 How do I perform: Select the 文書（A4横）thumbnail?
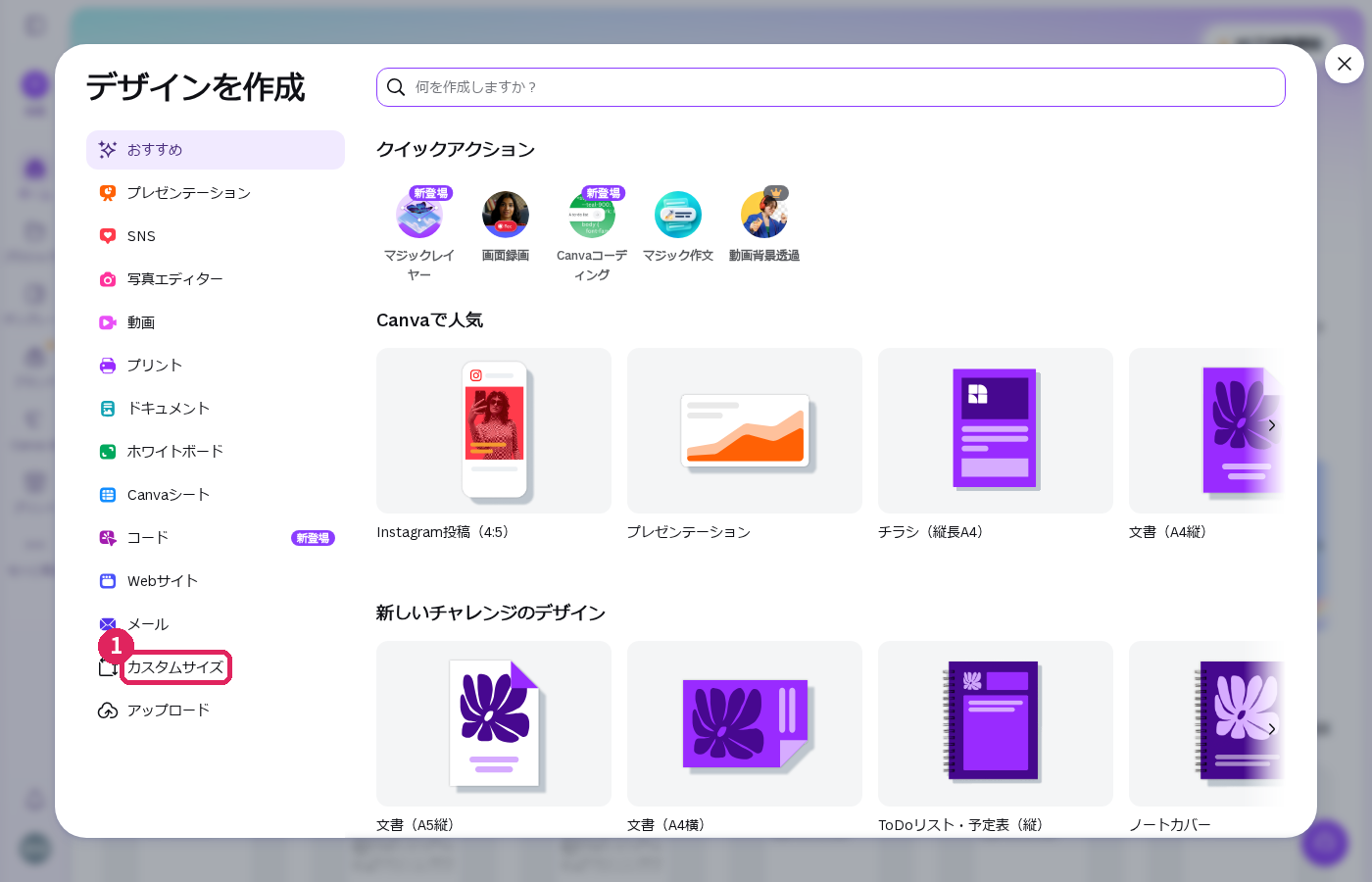[745, 723]
